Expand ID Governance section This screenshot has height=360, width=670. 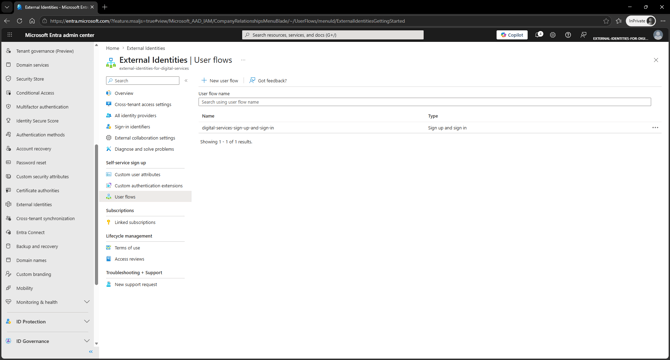[x=87, y=341]
